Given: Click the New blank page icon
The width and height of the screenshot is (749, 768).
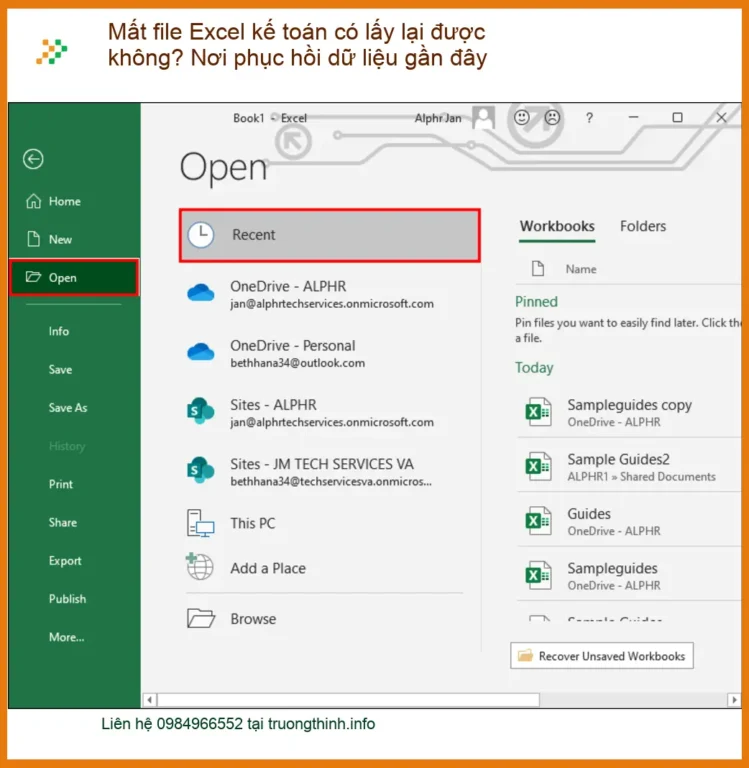Looking at the screenshot, I should (x=33, y=240).
